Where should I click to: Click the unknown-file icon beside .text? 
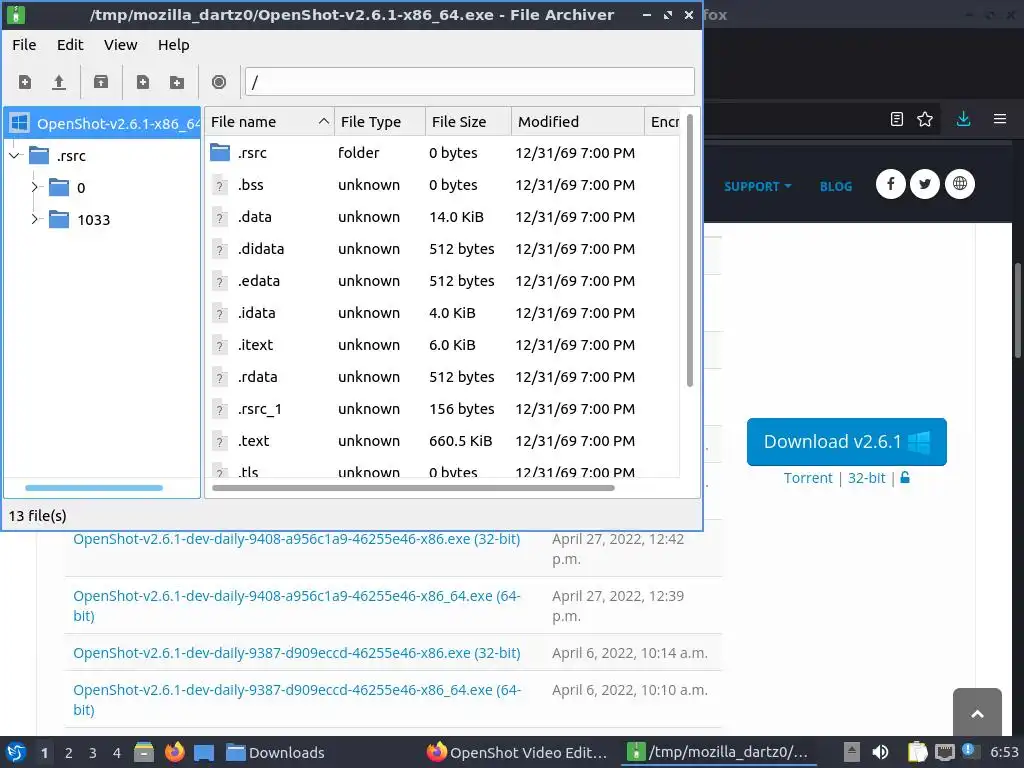tap(220, 441)
